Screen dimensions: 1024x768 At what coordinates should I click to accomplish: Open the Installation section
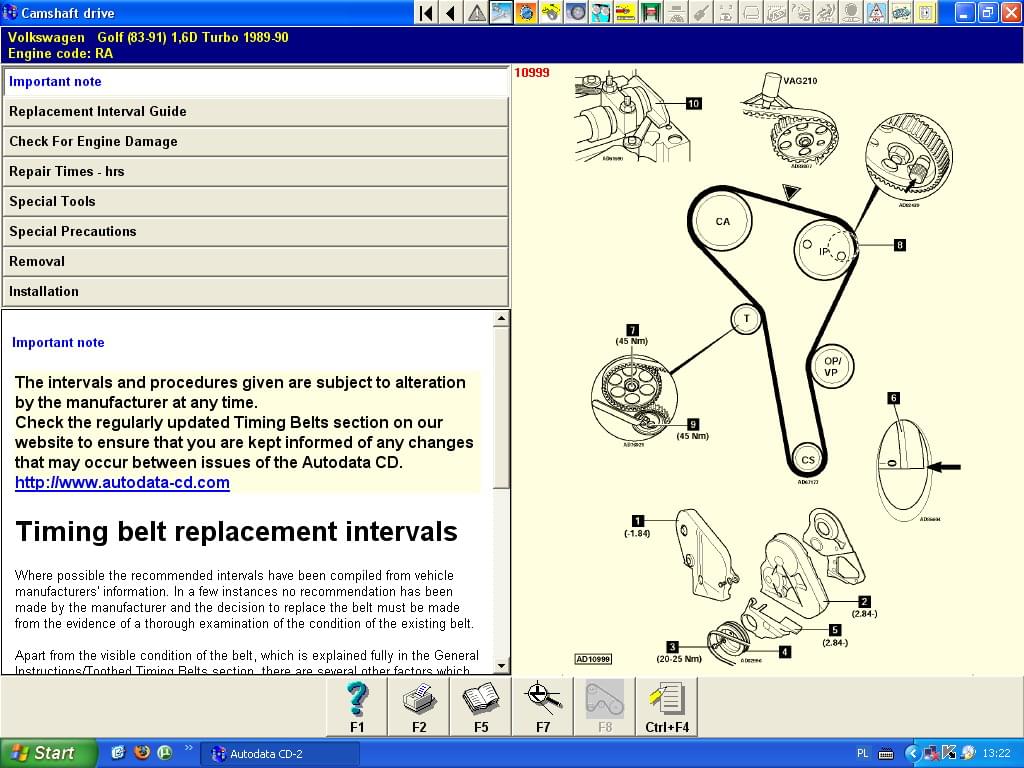click(x=255, y=292)
